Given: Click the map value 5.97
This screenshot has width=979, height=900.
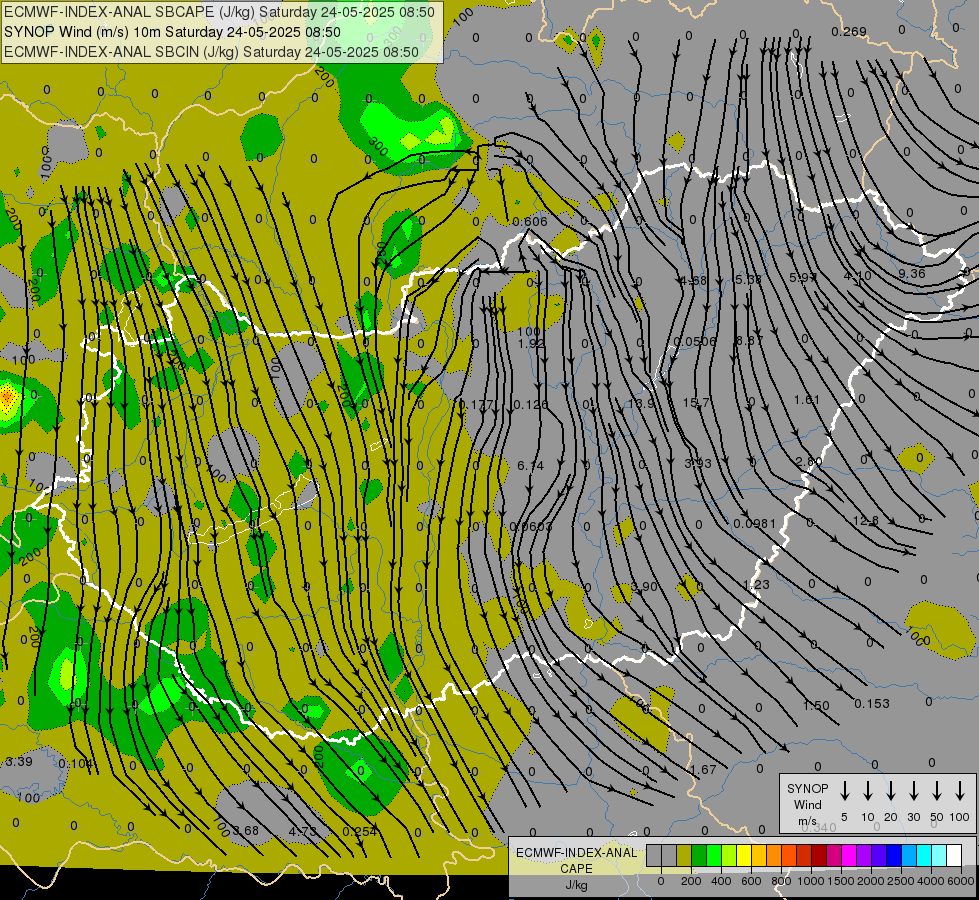Looking at the screenshot, I should [x=803, y=277].
